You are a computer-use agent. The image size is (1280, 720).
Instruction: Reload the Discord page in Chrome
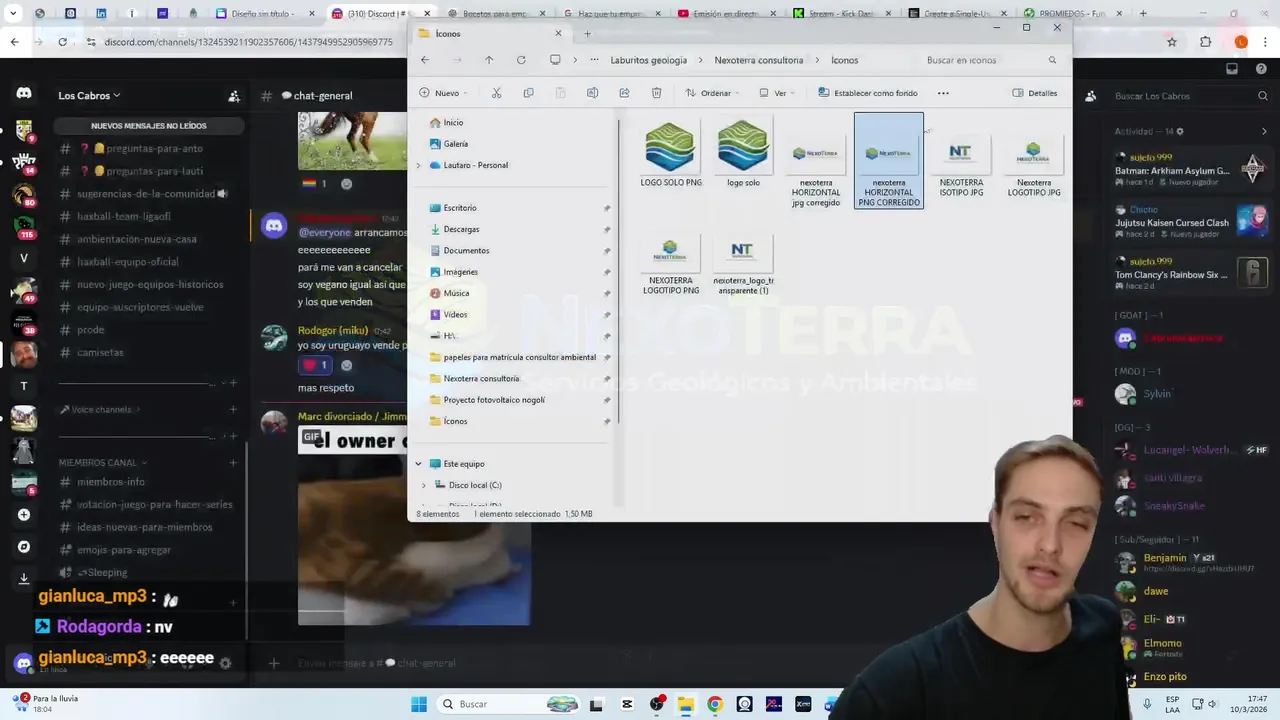62,42
